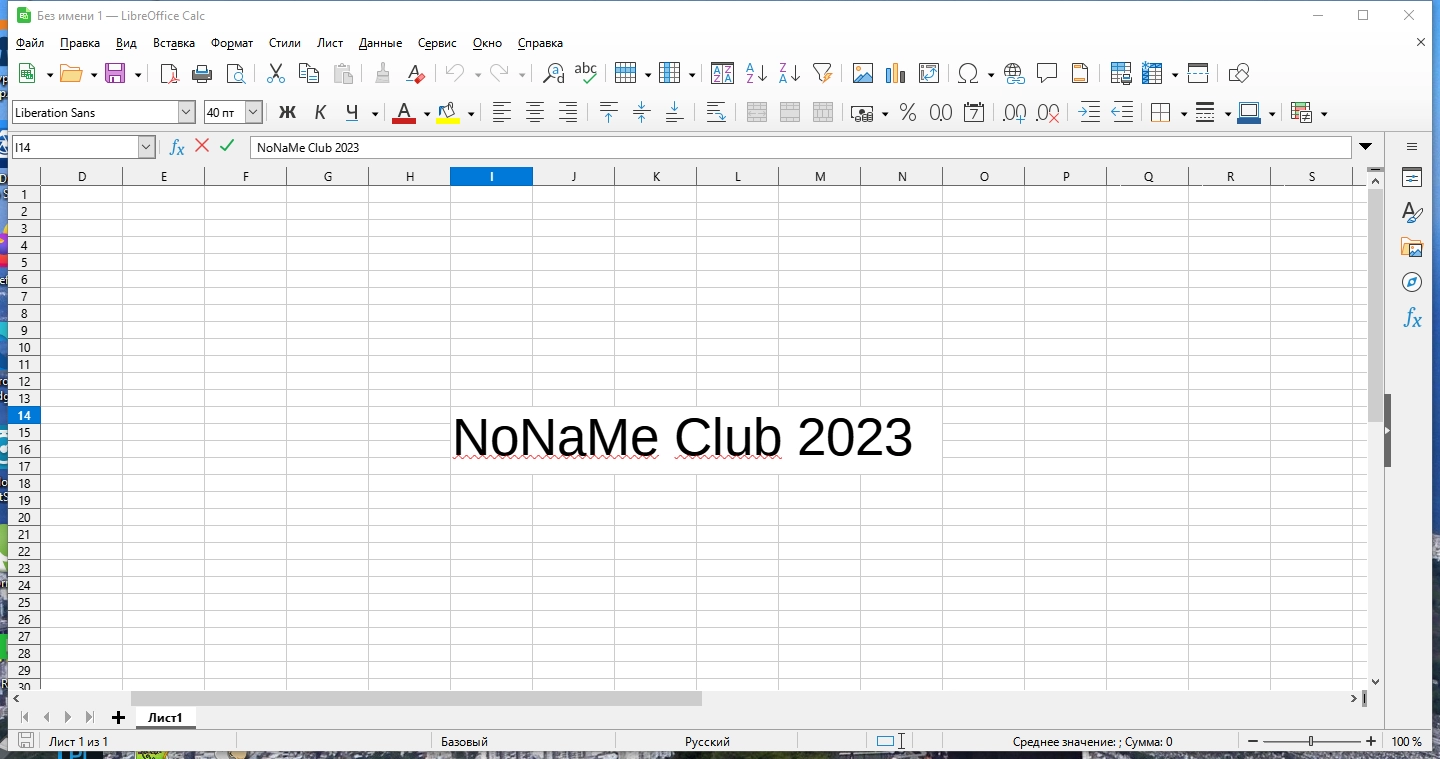
Task: Open the conditional formatting dropdown arrow
Action: pos(1324,114)
